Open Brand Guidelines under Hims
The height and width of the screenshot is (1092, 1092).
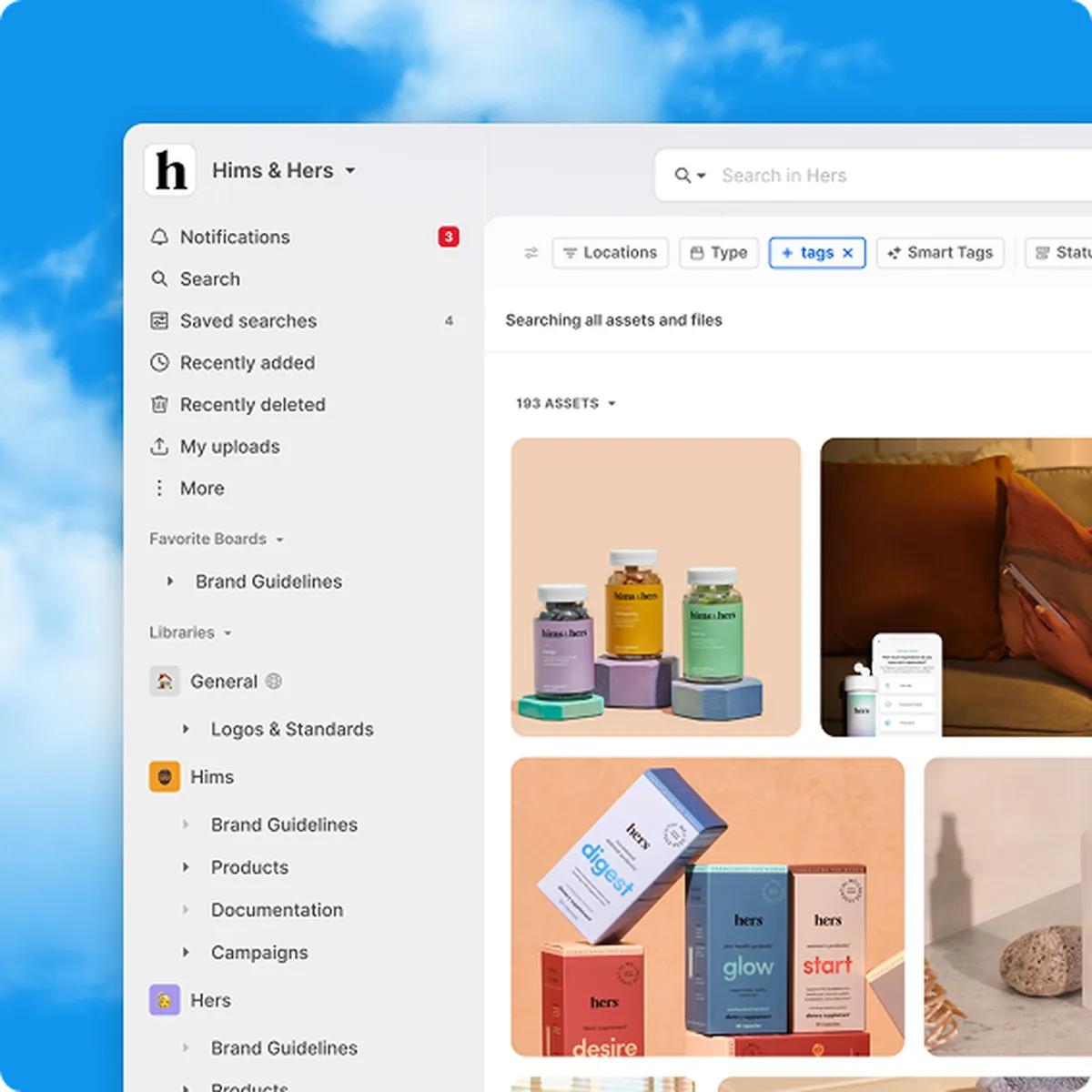(x=284, y=824)
